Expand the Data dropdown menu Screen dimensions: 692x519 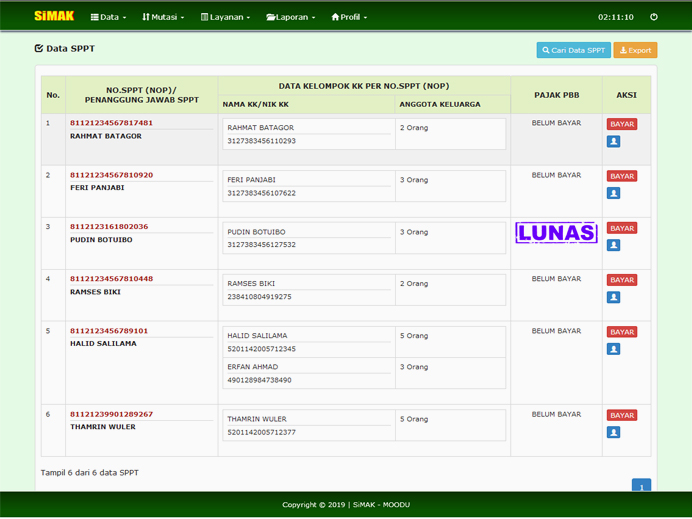click(x=107, y=17)
